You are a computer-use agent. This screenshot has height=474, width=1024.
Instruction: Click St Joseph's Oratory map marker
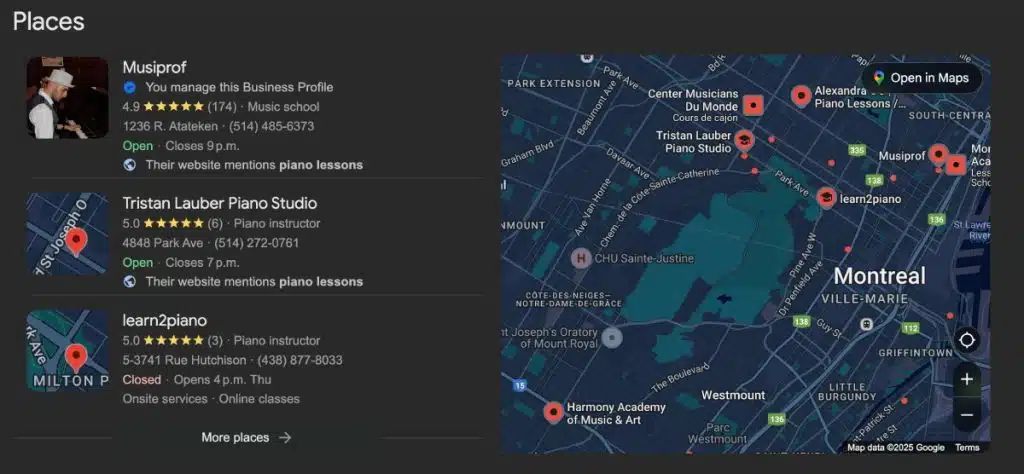pyautogui.click(x=612, y=338)
